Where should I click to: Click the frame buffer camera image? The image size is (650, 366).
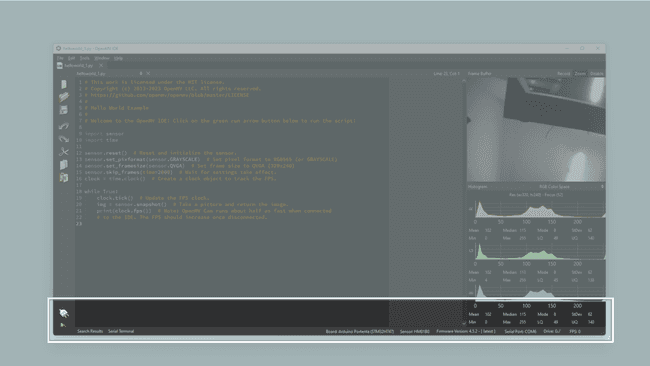click(536, 129)
